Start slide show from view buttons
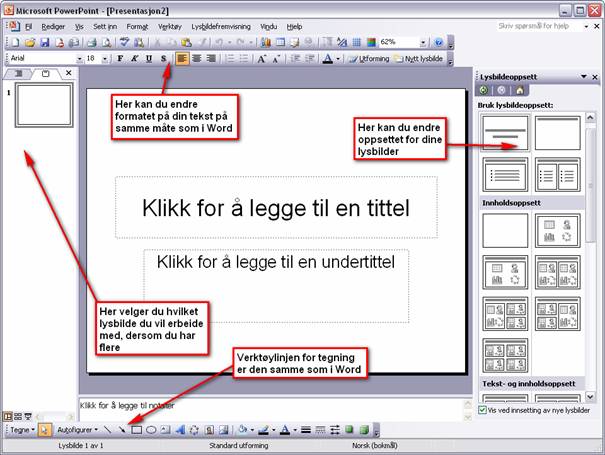This screenshot has height=455, width=605. coord(28,416)
